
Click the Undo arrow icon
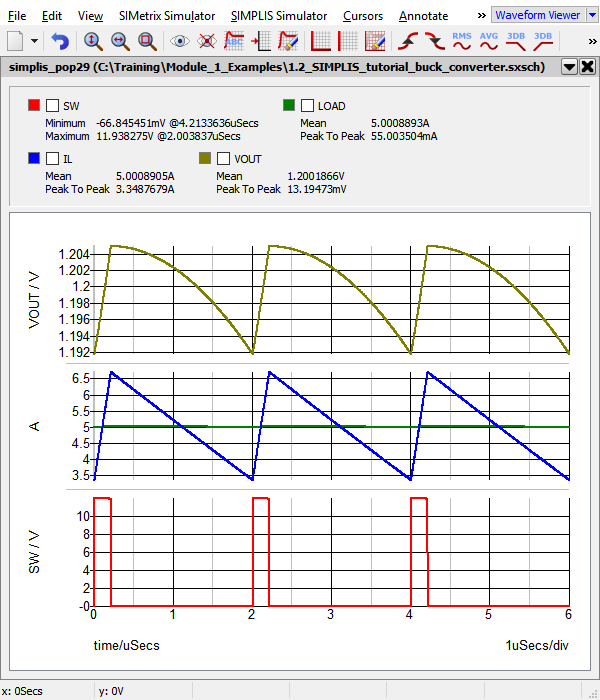60,41
